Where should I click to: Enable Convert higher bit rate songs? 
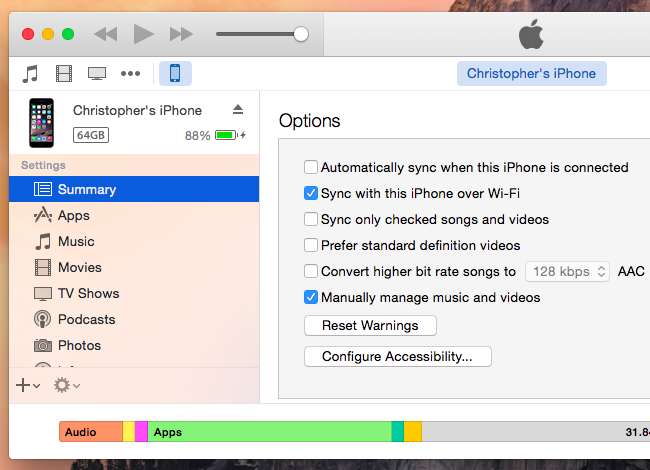pyautogui.click(x=311, y=271)
